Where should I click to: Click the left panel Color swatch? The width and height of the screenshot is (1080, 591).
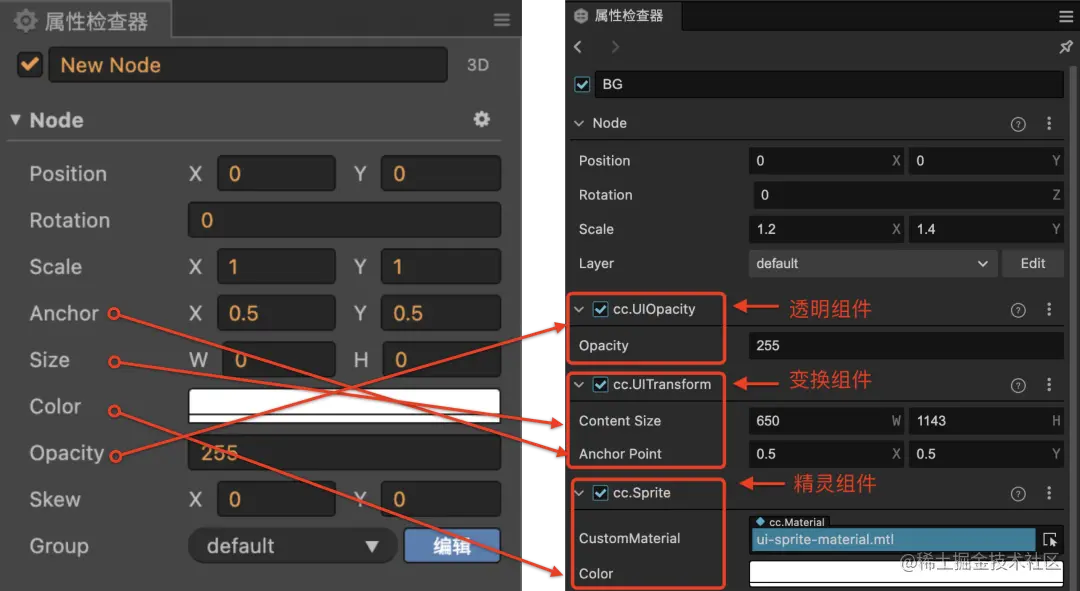click(x=344, y=406)
